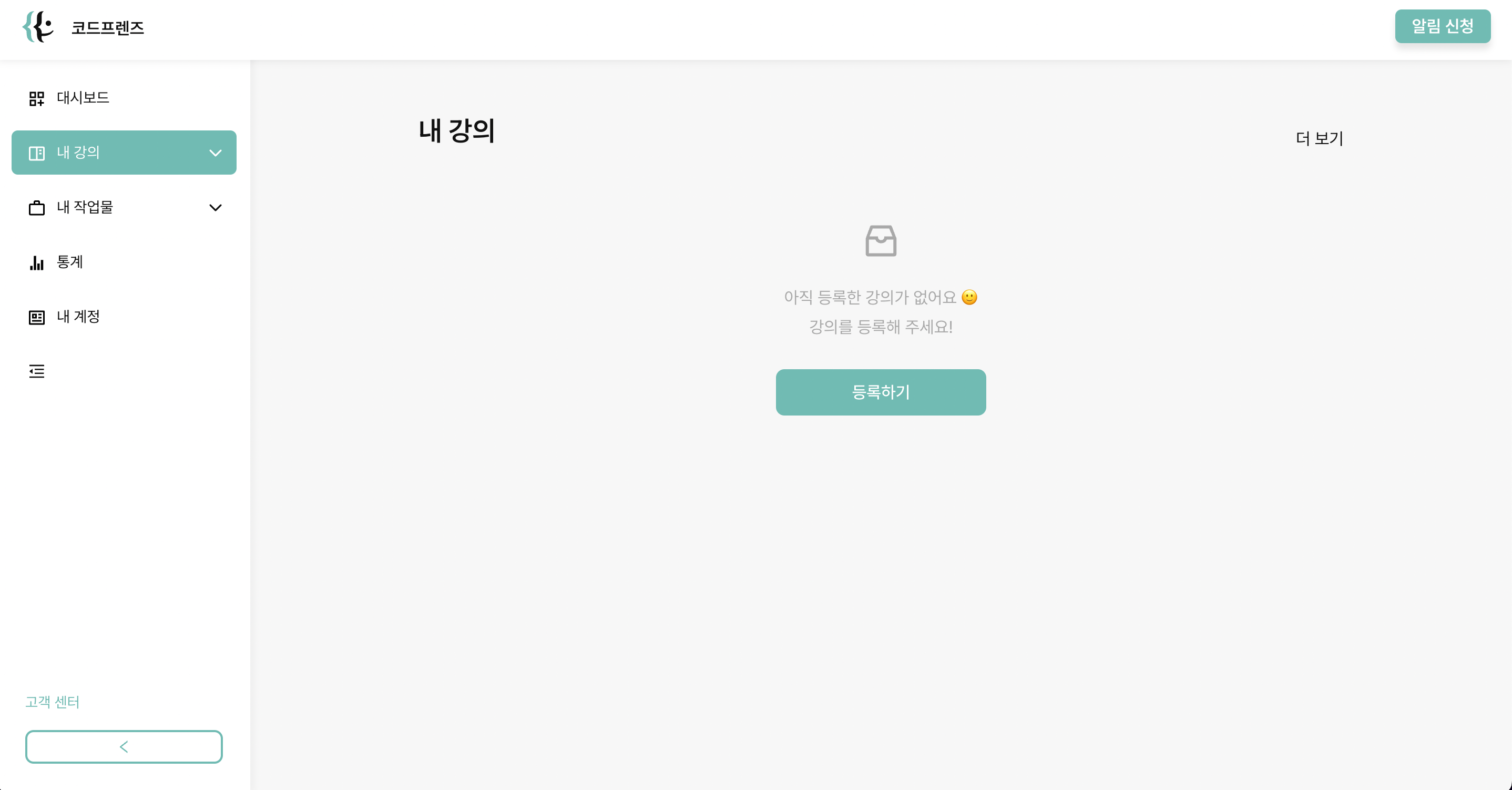1512x790 pixels.
Task: Select the 내 작업물 menu label
Action: 85,207
